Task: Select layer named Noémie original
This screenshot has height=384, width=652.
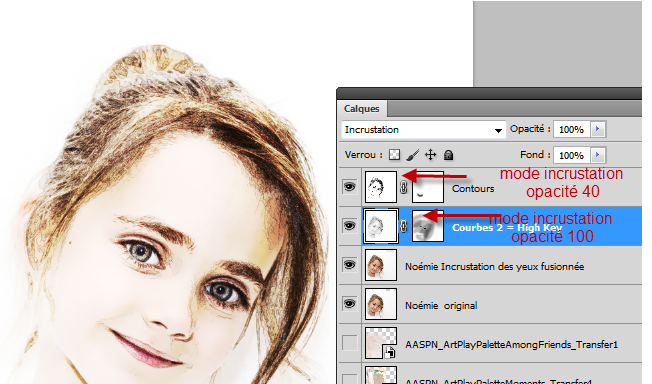Action: [441, 306]
